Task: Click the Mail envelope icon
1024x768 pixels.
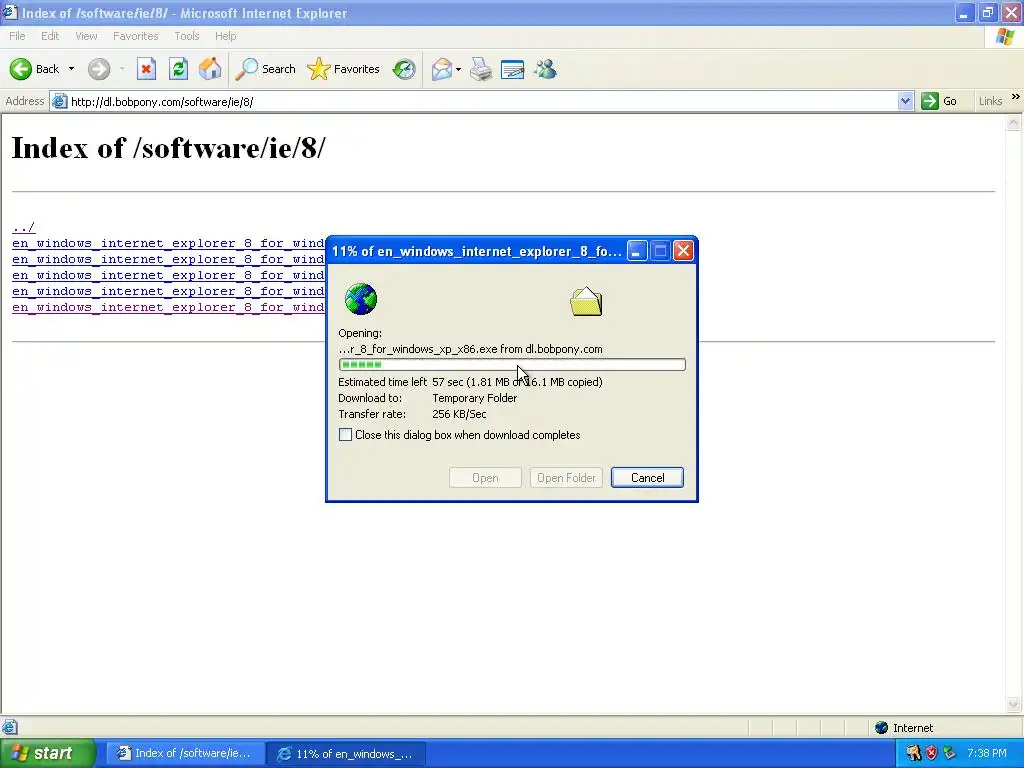Action: click(x=441, y=69)
